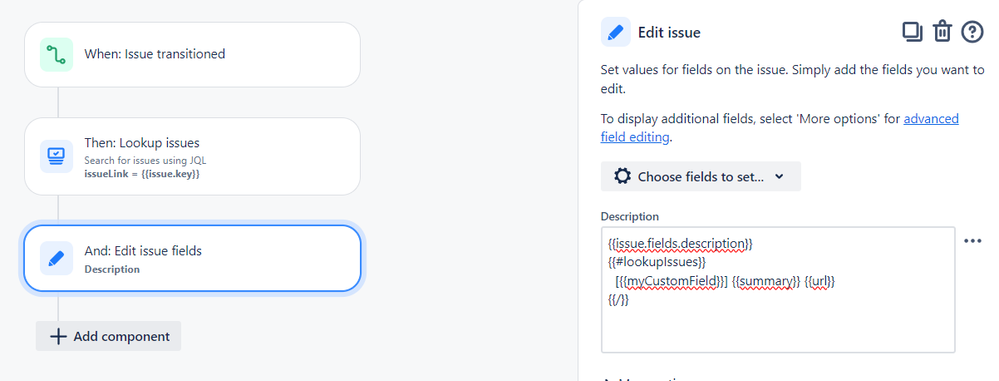The width and height of the screenshot is (999, 381).
Task: Click inside the Description text area
Action: tap(778, 290)
